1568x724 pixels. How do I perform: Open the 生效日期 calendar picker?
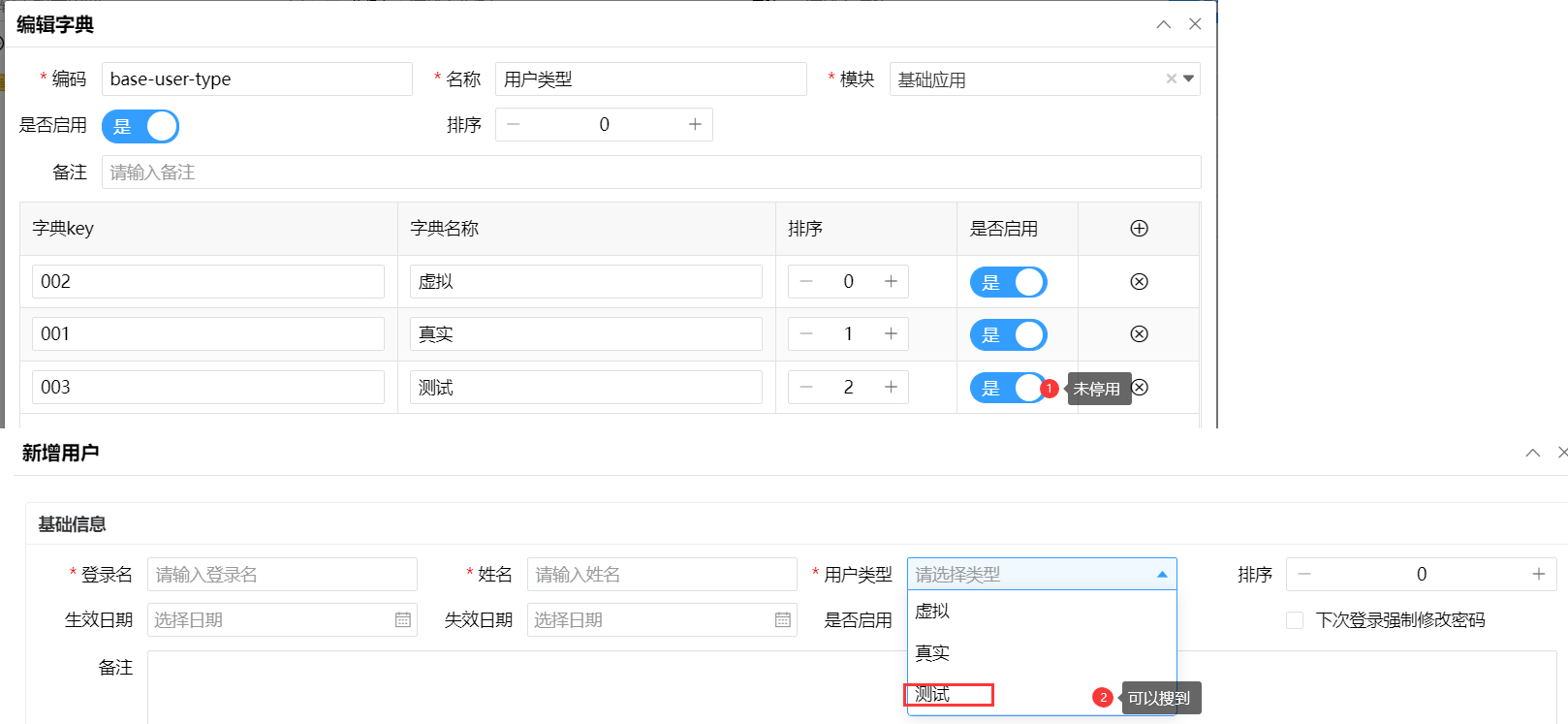(x=403, y=620)
